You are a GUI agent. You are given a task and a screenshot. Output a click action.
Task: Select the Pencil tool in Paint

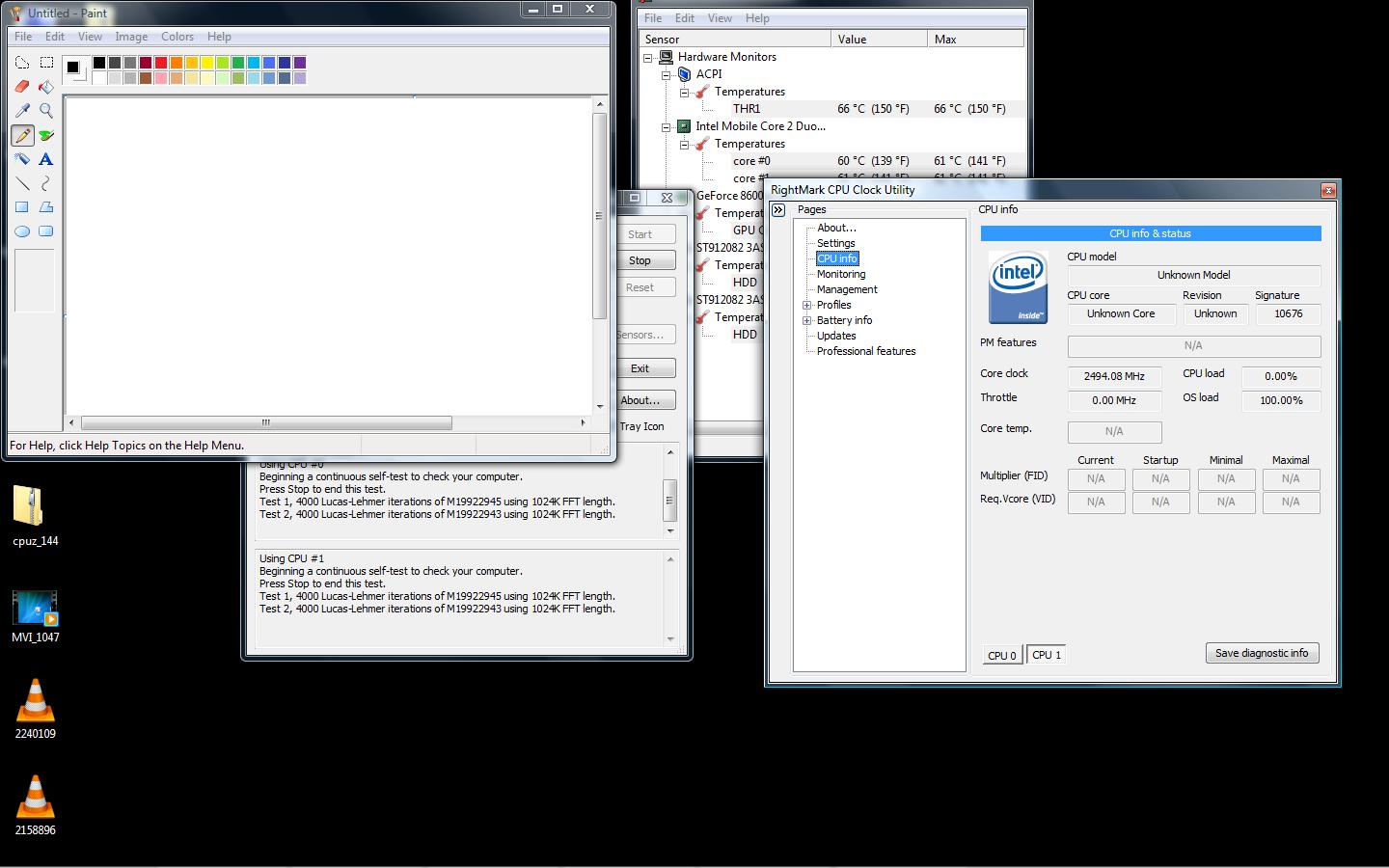pyautogui.click(x=22, y=135)
